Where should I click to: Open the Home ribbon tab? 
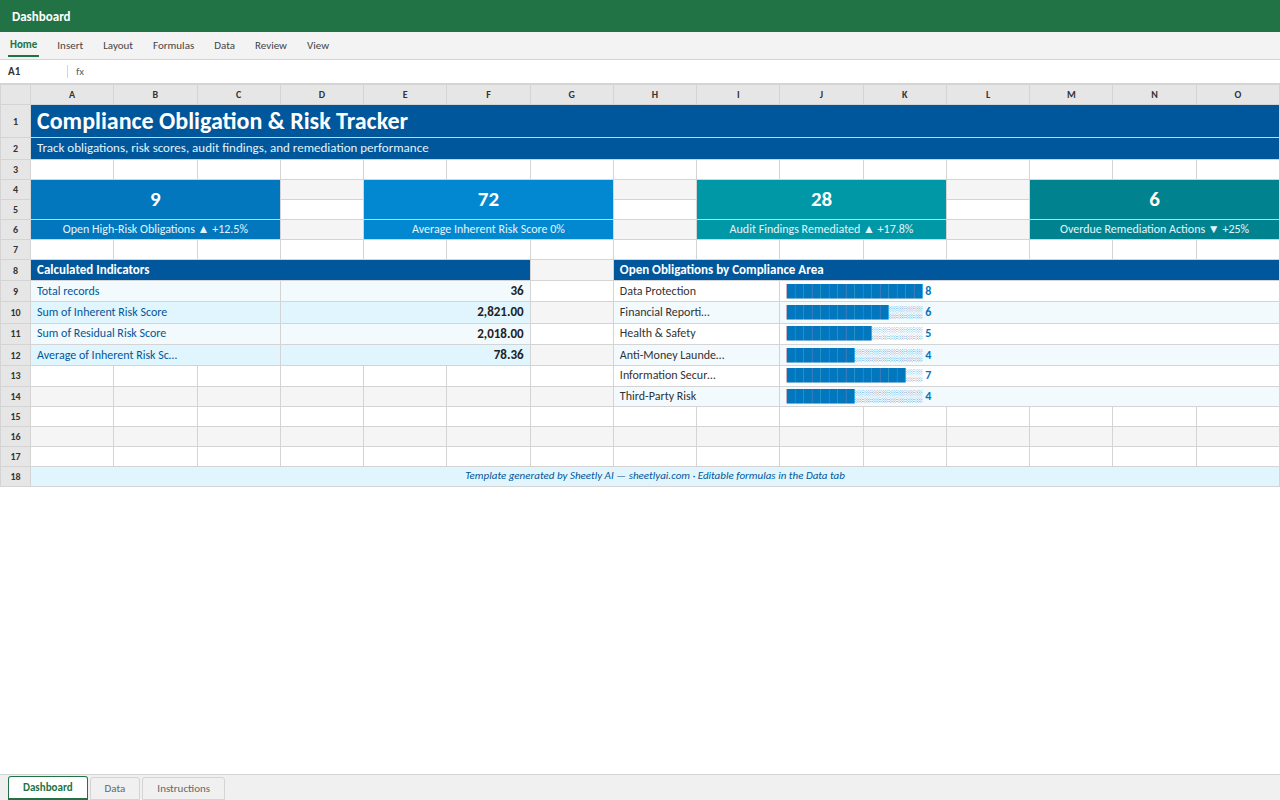tap(23, 45)
